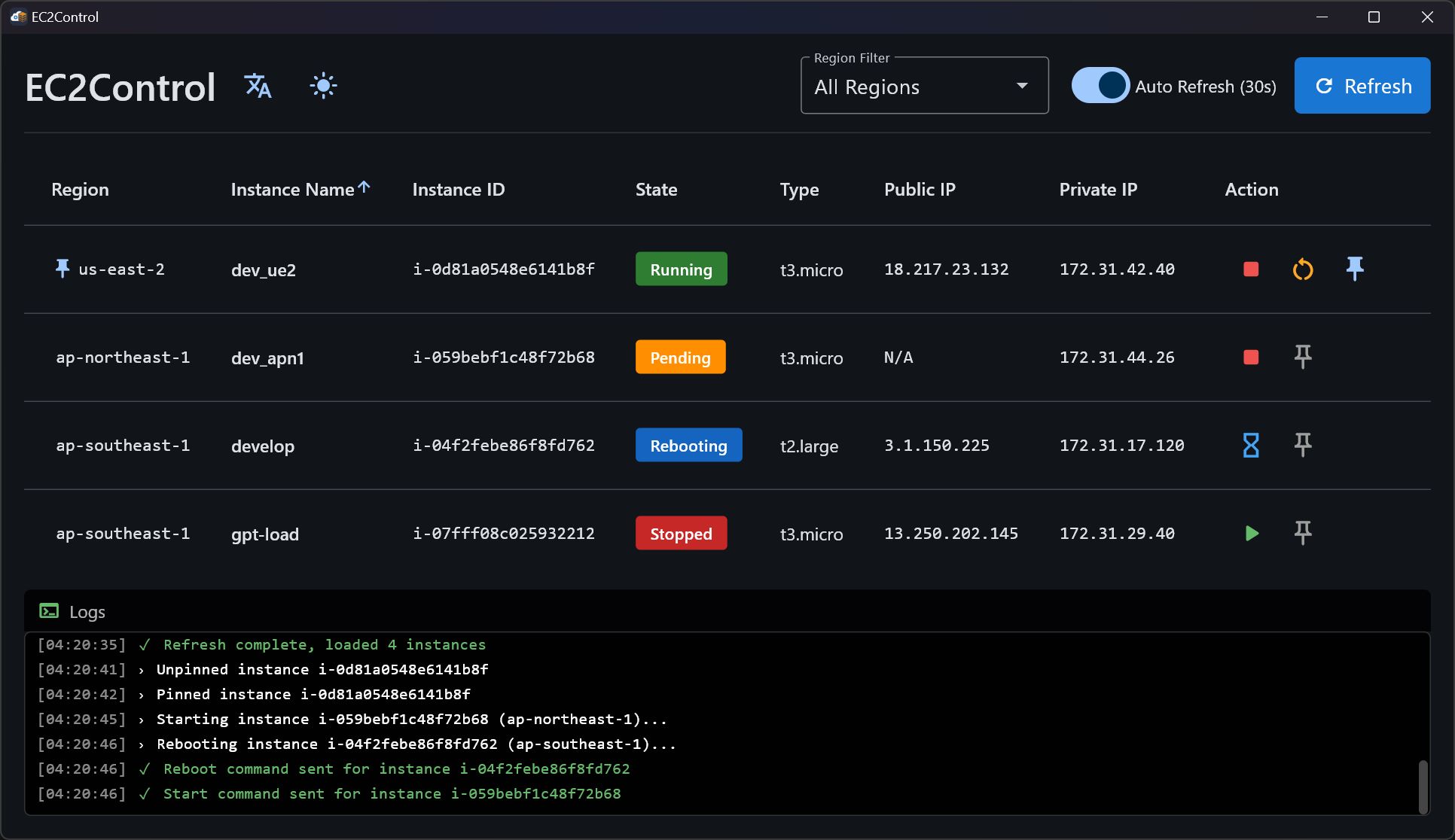
Task: Click the Region Filter dropdown arrow
Action: (1022, 87)
